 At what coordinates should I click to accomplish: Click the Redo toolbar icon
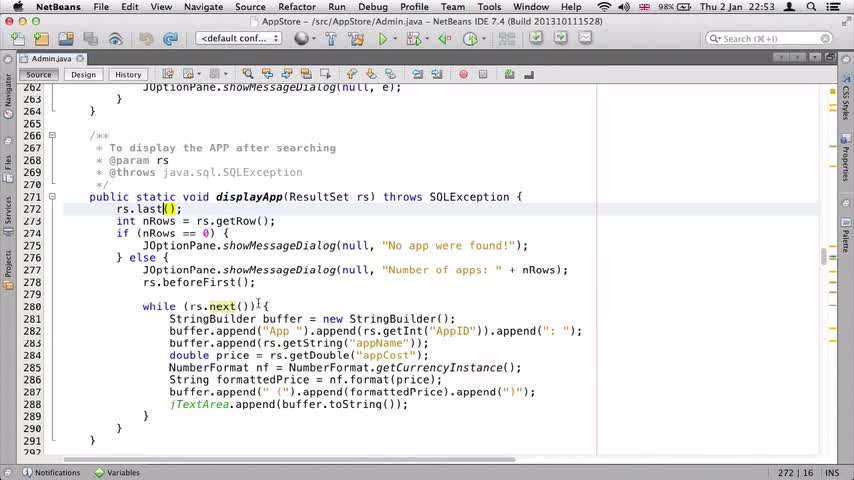click(x=170, y=39)
